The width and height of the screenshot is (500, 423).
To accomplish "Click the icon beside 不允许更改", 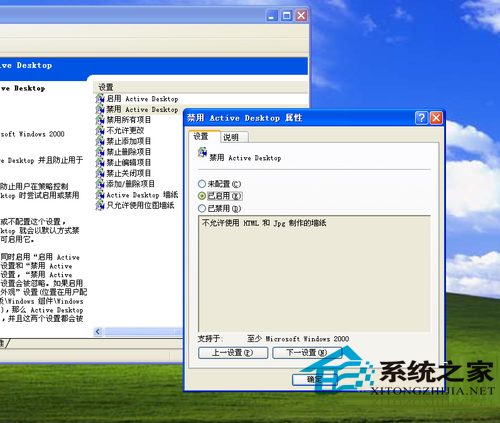I will point(100,131).
